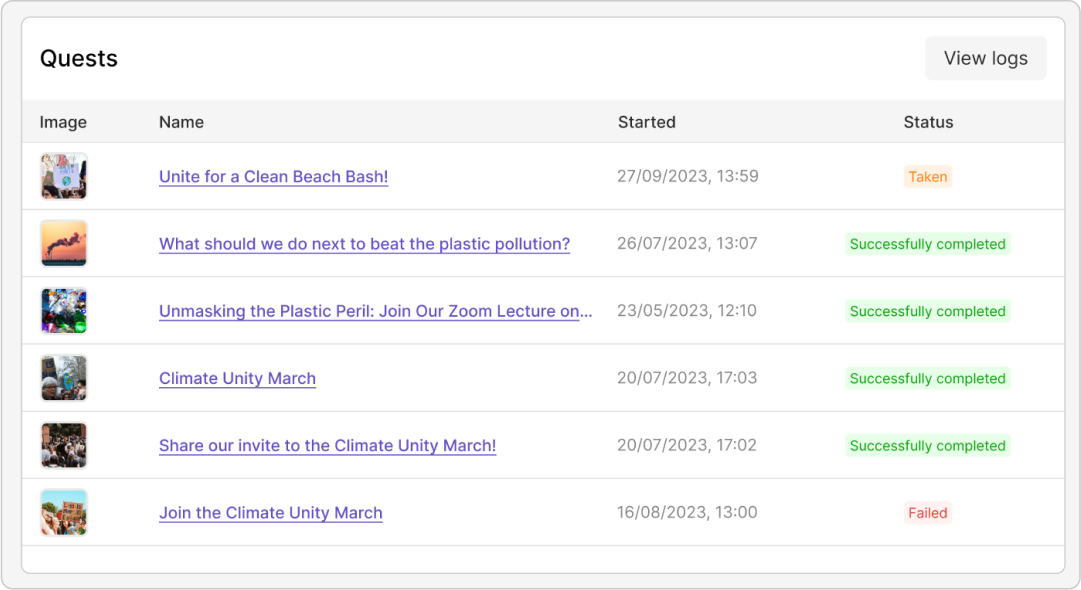Open Share our invite to Climate Unity March
1081x590 pixels.
tap(327, 445)
